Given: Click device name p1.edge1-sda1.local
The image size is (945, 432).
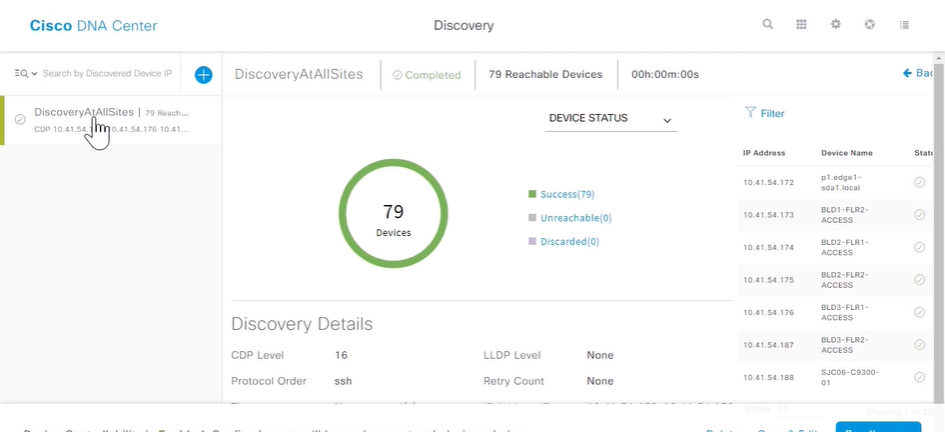Looking at the screenshot, I should pyautogui.click(x=841, y=182).
